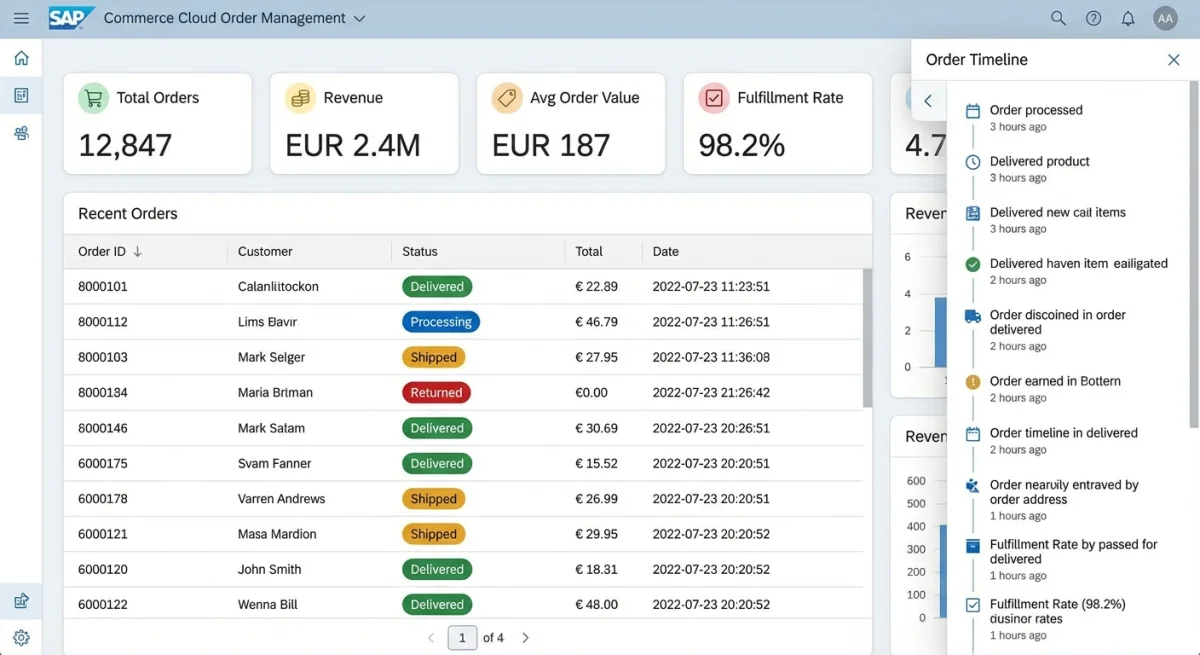Close the Order Timeline panel
Screen dimensions: 1200x655
1173,59
